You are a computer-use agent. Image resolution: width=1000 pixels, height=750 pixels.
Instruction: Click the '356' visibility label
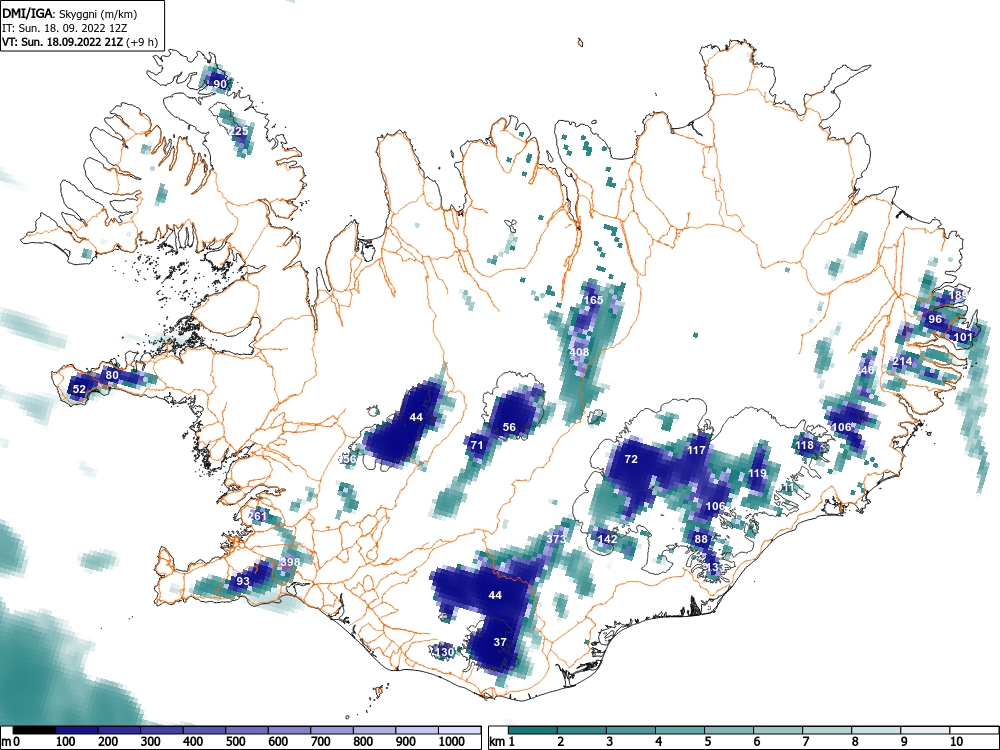coord(348,459)
